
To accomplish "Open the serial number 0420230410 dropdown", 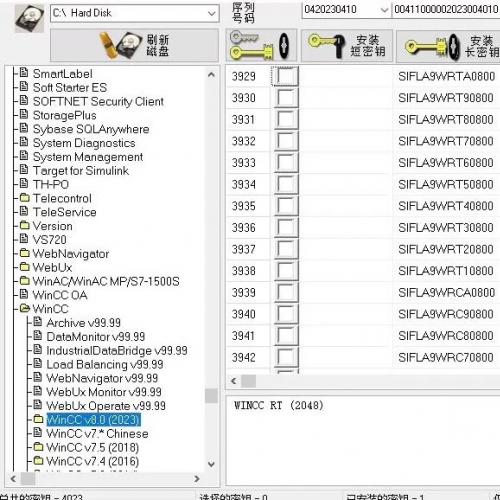I will [384, 10].
